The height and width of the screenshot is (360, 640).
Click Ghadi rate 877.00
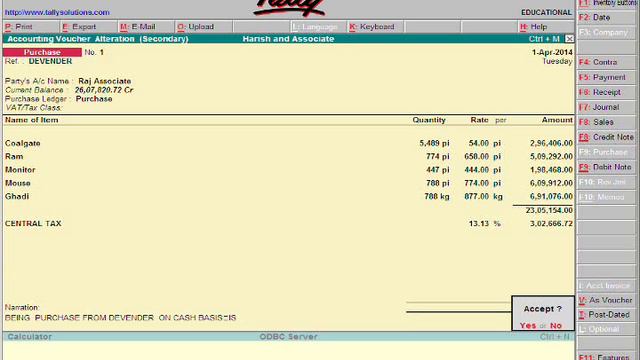pyautogui.click(x=476, y=196)
